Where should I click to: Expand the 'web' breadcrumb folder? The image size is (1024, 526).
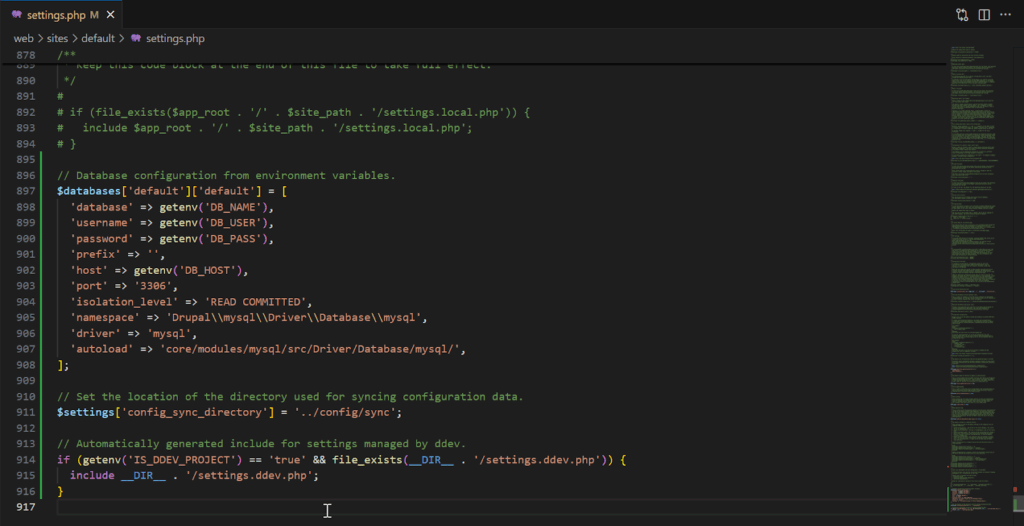coord(23,38)
